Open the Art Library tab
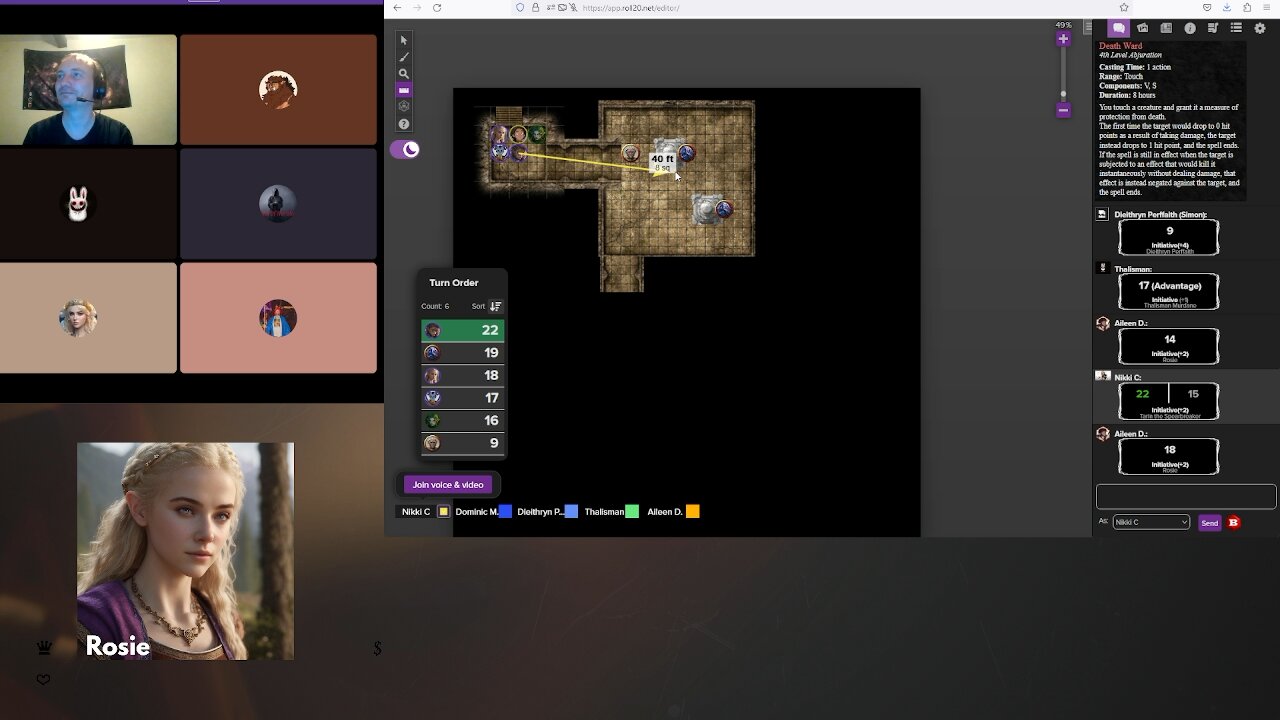 (x=1142, y=28)
